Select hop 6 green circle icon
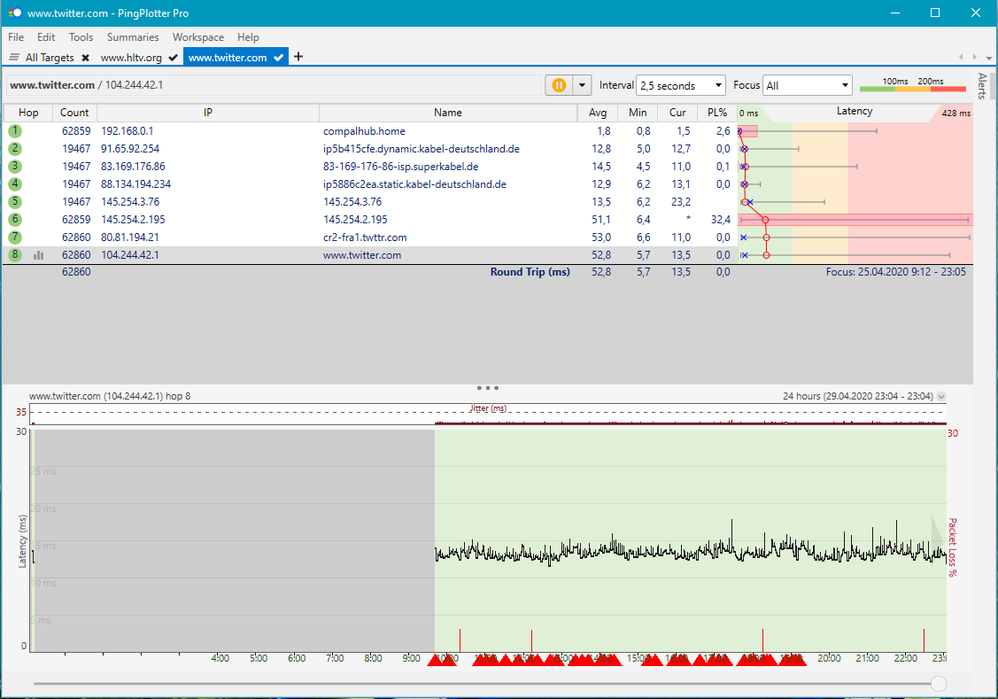Viewport: 998px width, 699px height. click(15, 219)
